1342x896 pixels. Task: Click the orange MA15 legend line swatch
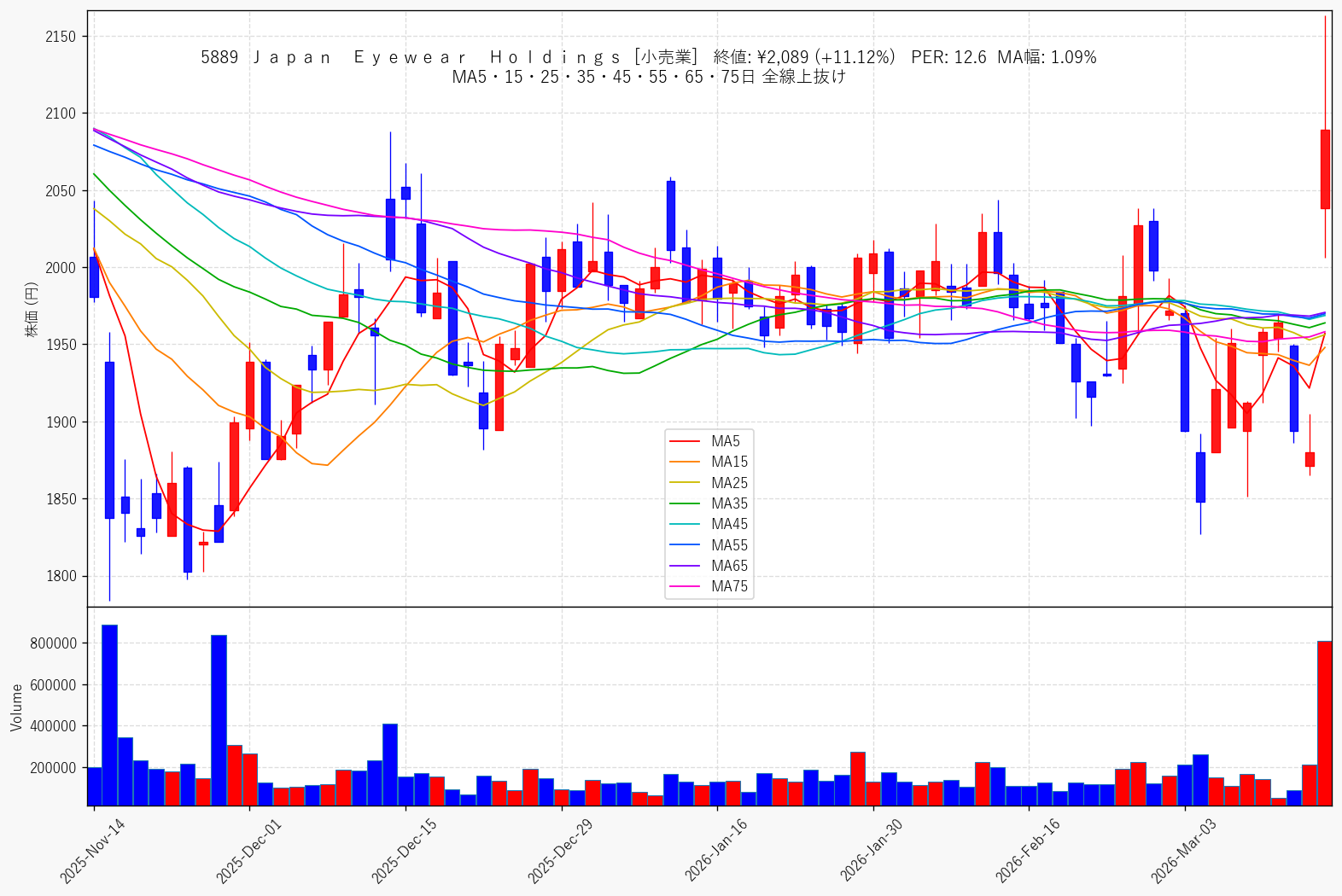pos(685,462)
